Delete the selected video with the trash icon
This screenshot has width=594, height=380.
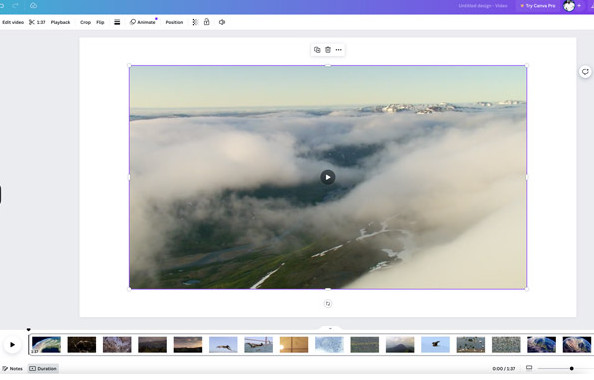pos(328,50)
